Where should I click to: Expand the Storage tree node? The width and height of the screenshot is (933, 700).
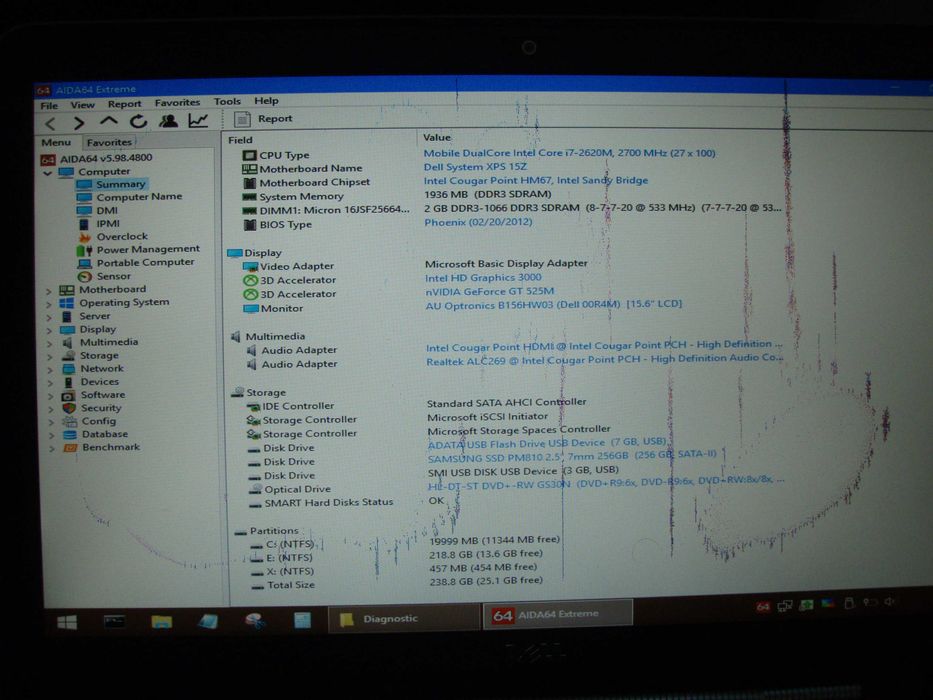point(49,357)
